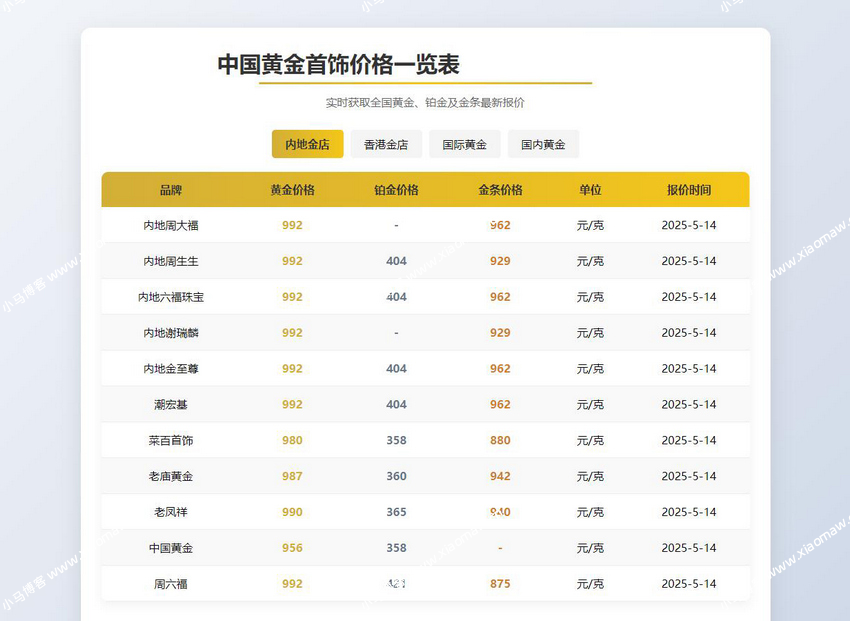Click date 2025-5-14 in 中国黄金 row
The width and height of the screenshot is (850, 621).
tap(689, 548)
